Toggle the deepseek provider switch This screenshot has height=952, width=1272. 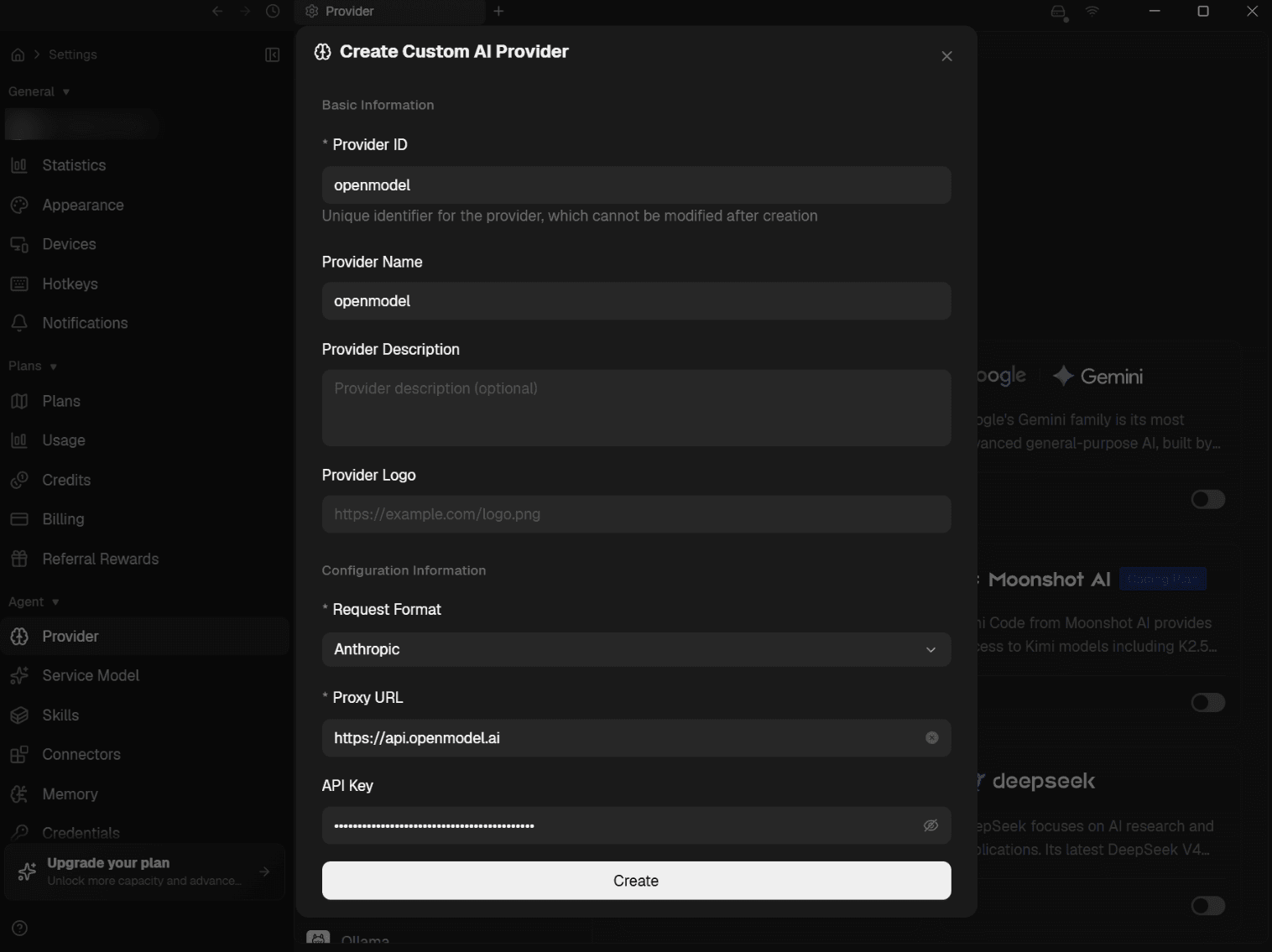pos(1208,905)
